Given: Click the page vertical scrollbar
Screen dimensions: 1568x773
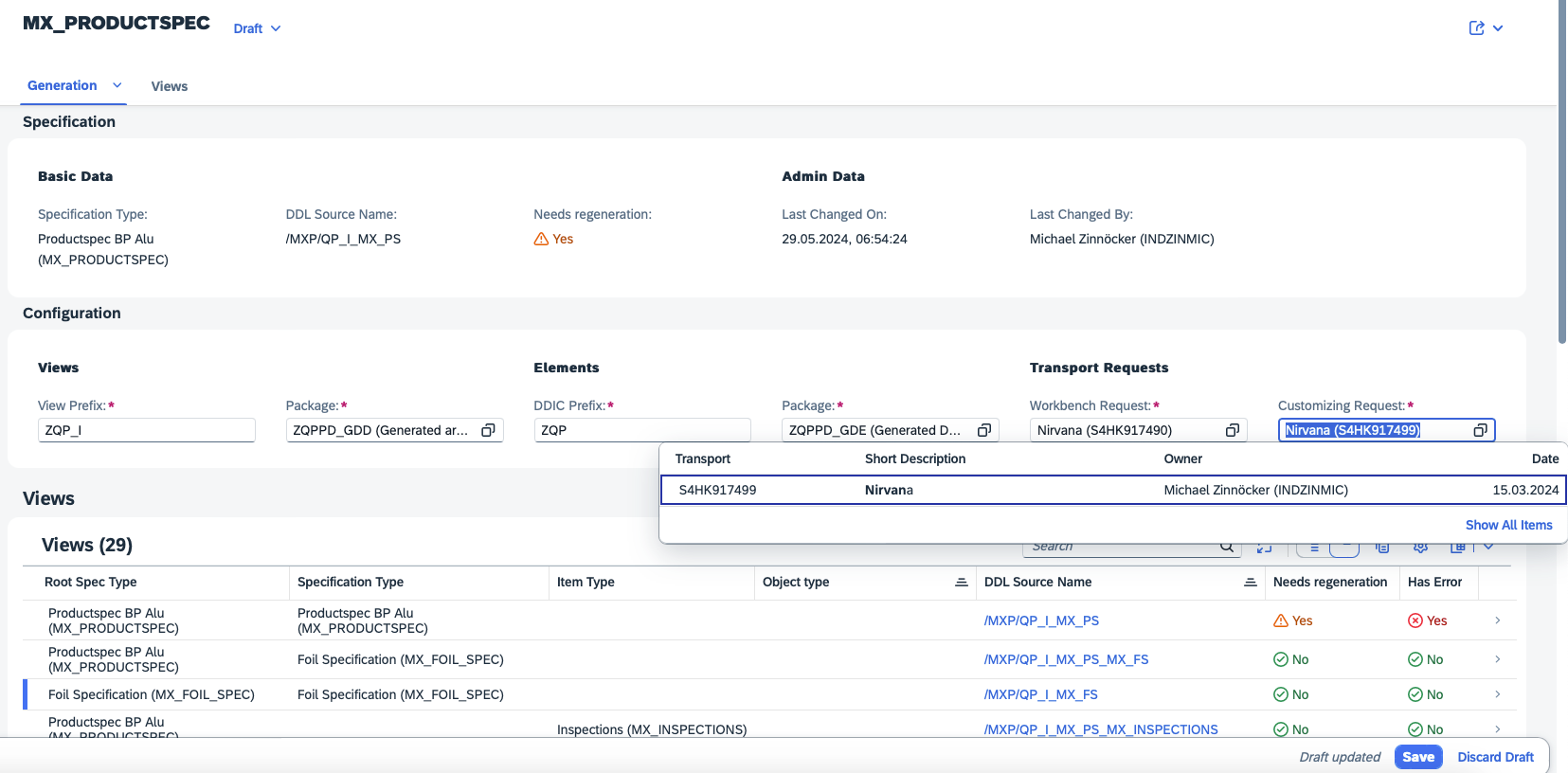Looking at the screenshot, I should [1562, 171].
